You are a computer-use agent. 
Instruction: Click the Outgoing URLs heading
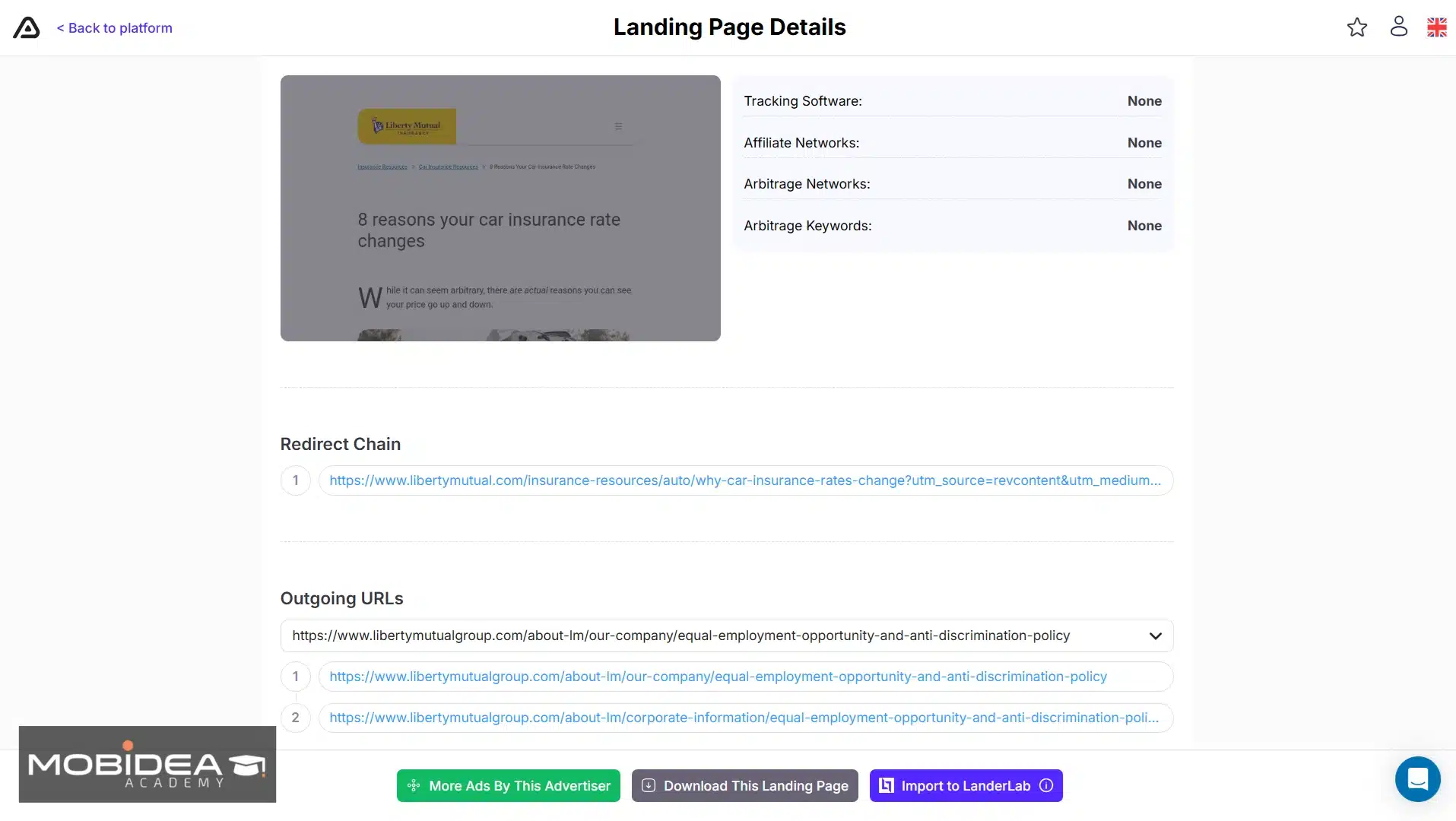(342, 599)
